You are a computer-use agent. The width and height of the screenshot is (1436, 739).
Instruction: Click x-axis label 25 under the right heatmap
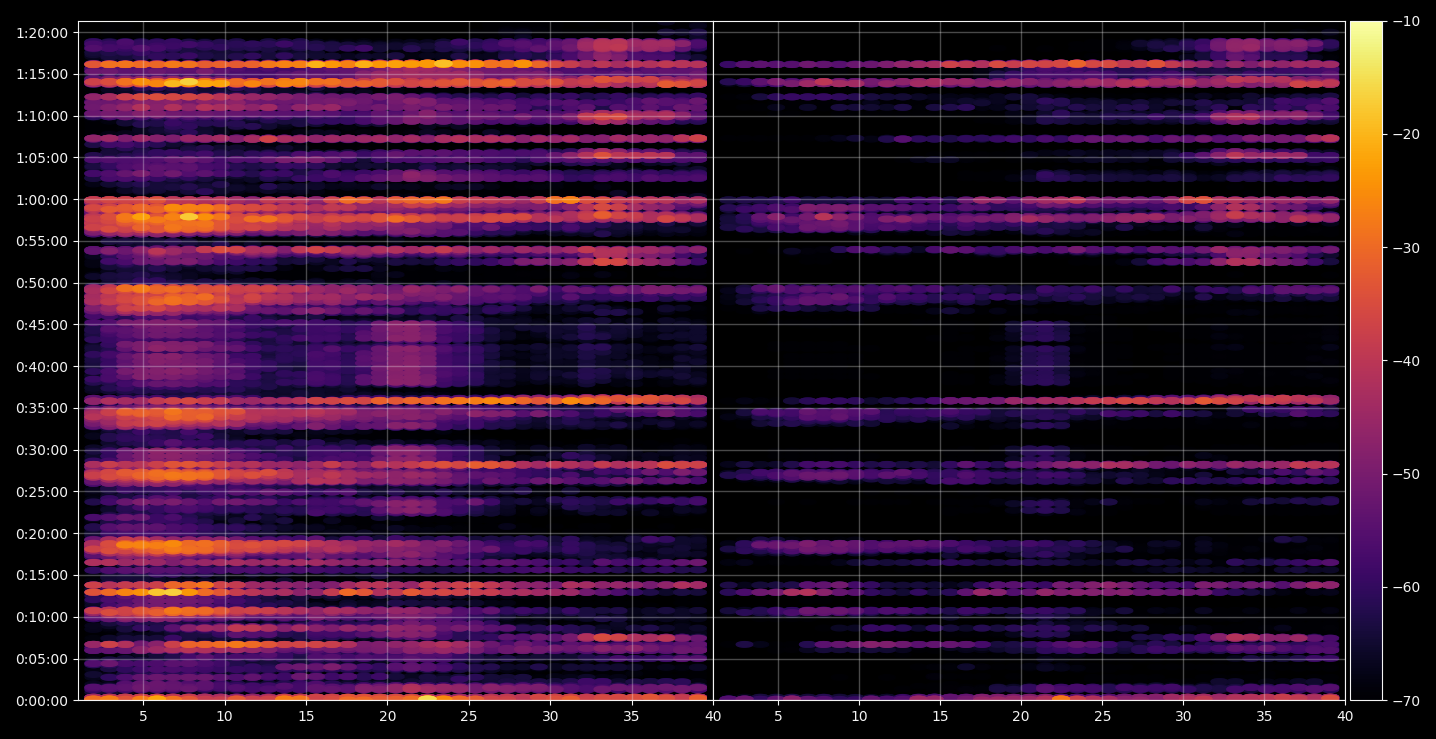coord(1102,716)
